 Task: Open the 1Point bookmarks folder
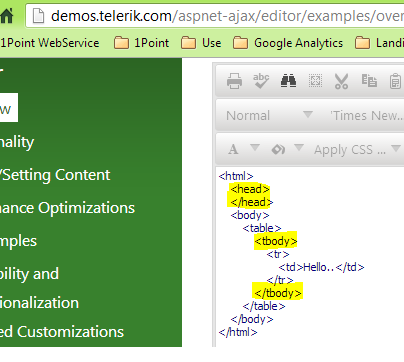pos(141,43)
